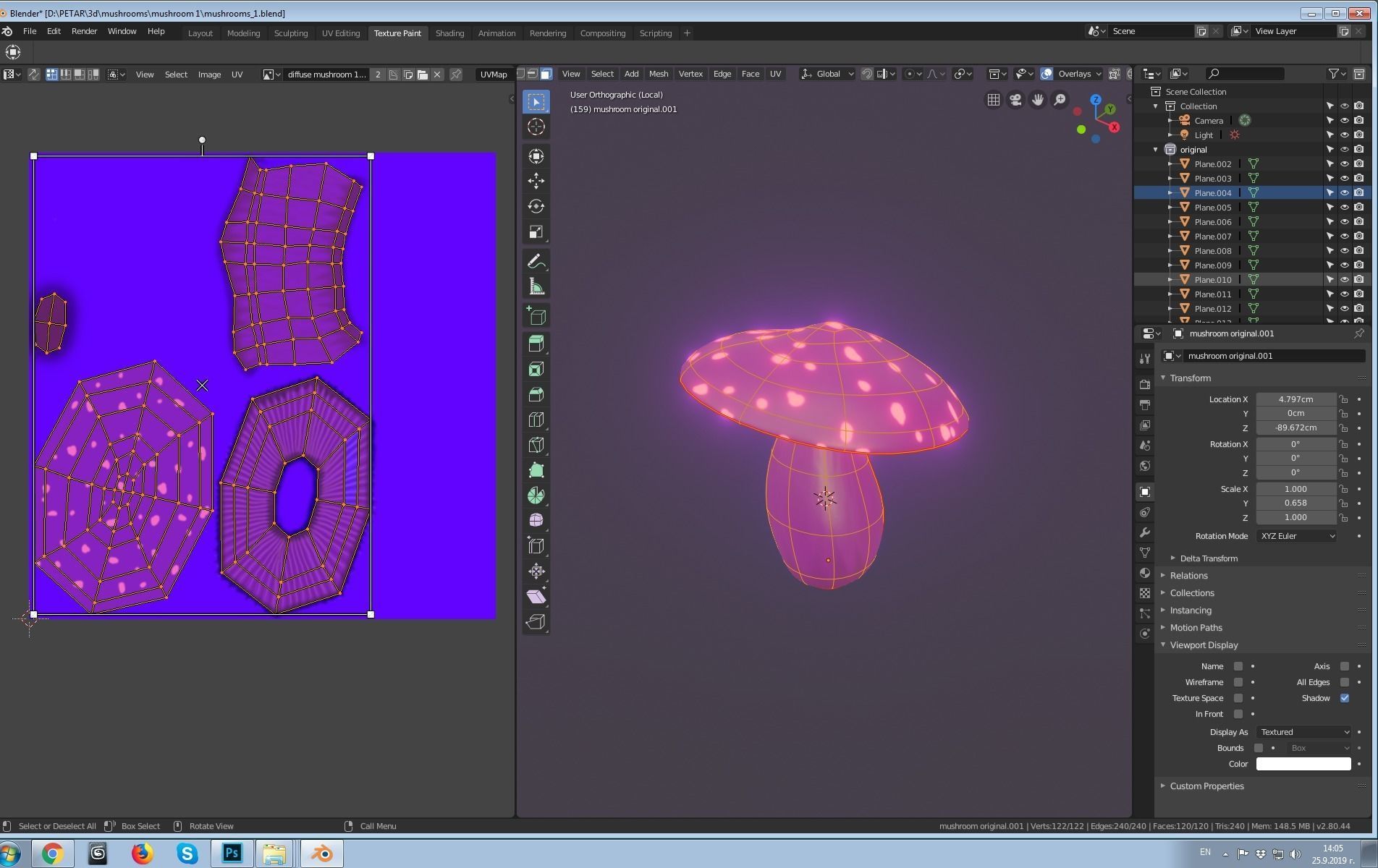Enable the Name display checkbox
Screen dimensions: 1378x868
1238,666
